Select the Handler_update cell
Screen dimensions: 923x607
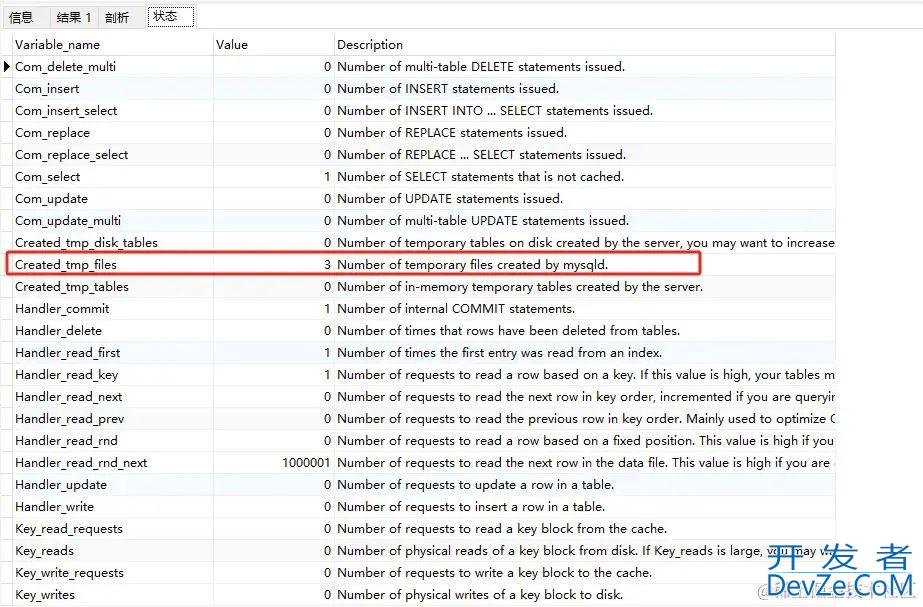pyautogui.click(x=112, y=485)
